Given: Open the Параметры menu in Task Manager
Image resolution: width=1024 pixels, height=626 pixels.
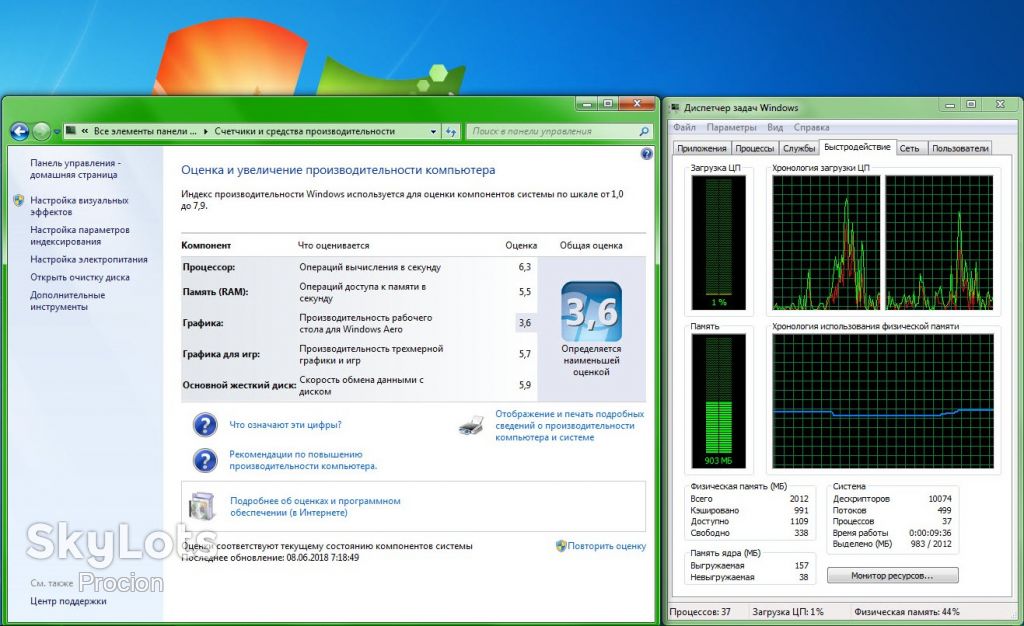Looking at the screenshot, I should [731, 127].
